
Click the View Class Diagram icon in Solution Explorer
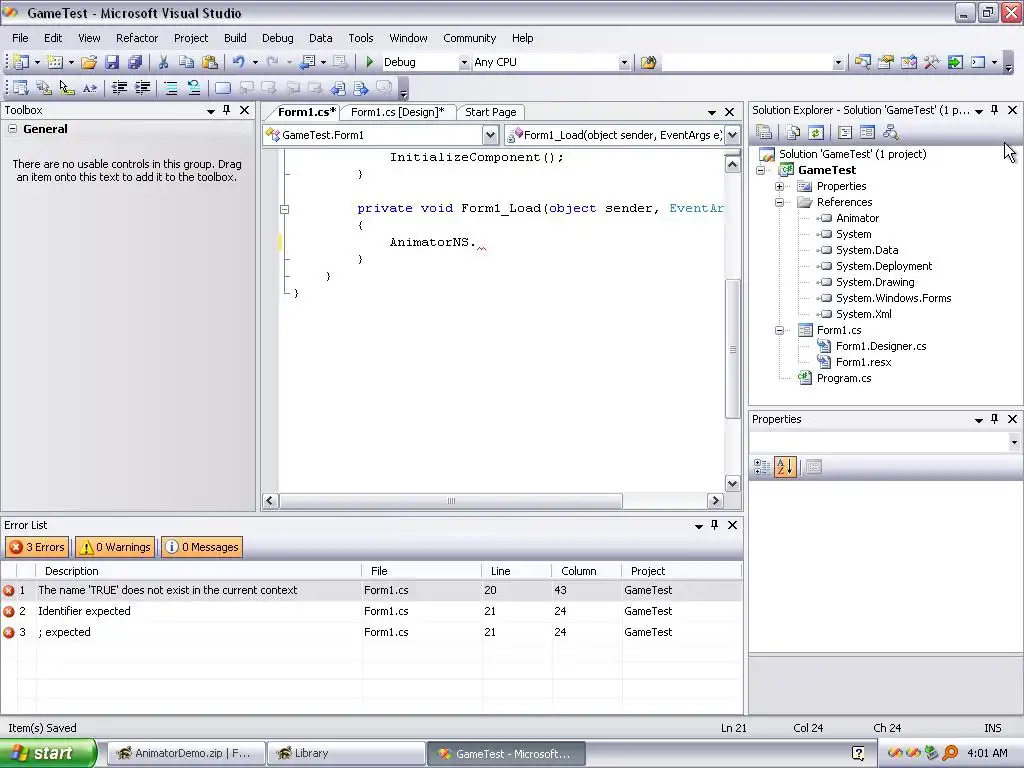890,133
